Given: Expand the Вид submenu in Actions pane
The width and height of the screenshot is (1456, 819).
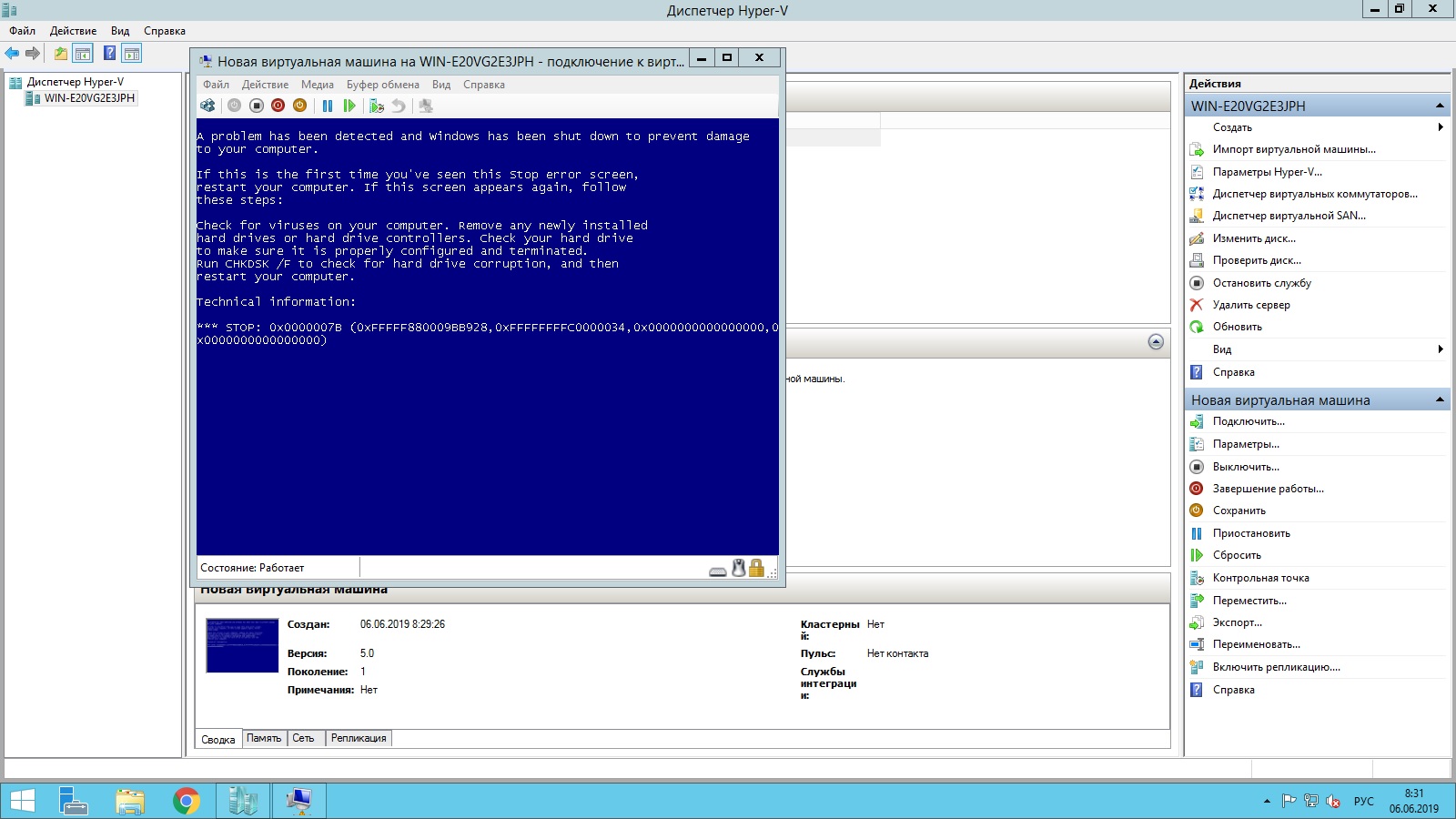Looking at the screenshot, I should 1441,349.
